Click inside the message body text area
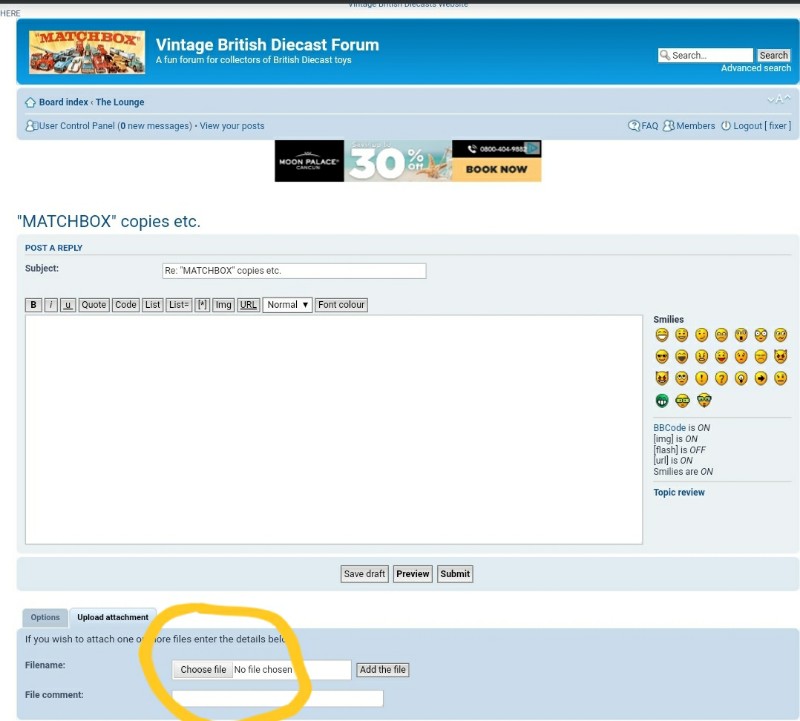 [334, 430]
